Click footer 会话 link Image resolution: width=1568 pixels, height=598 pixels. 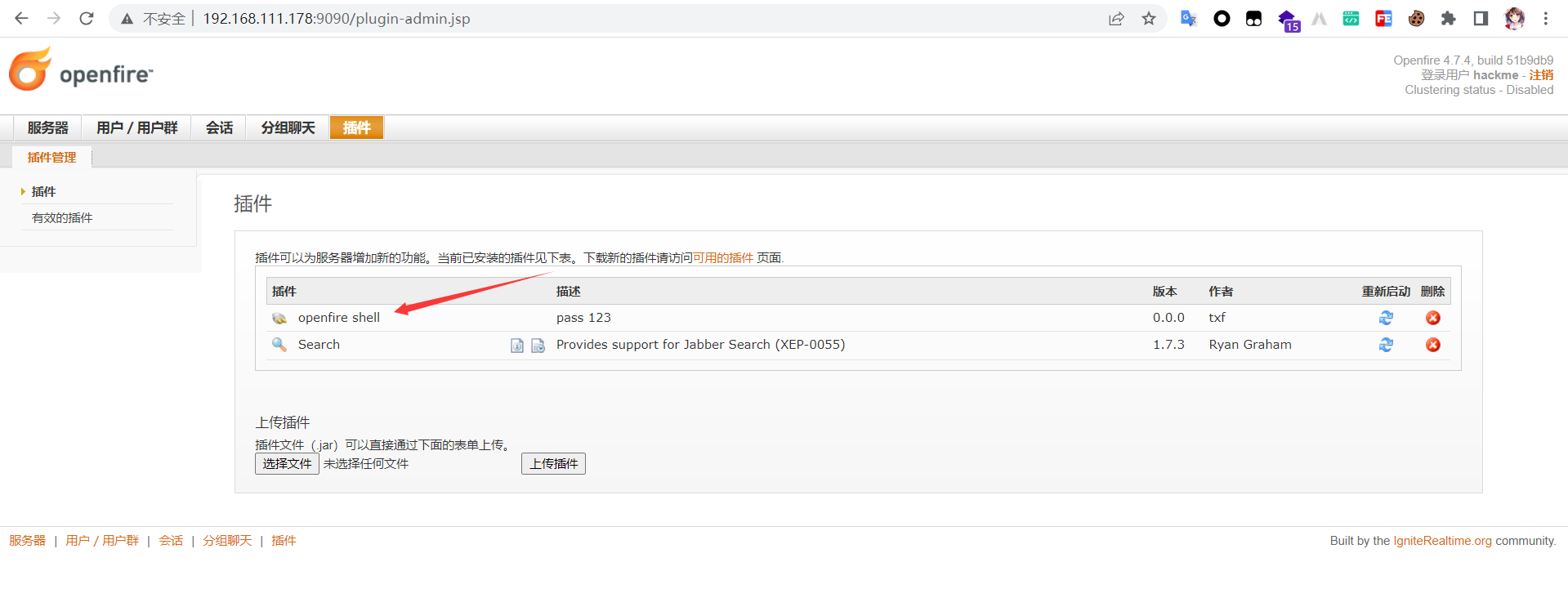click(x=171, y=541)
